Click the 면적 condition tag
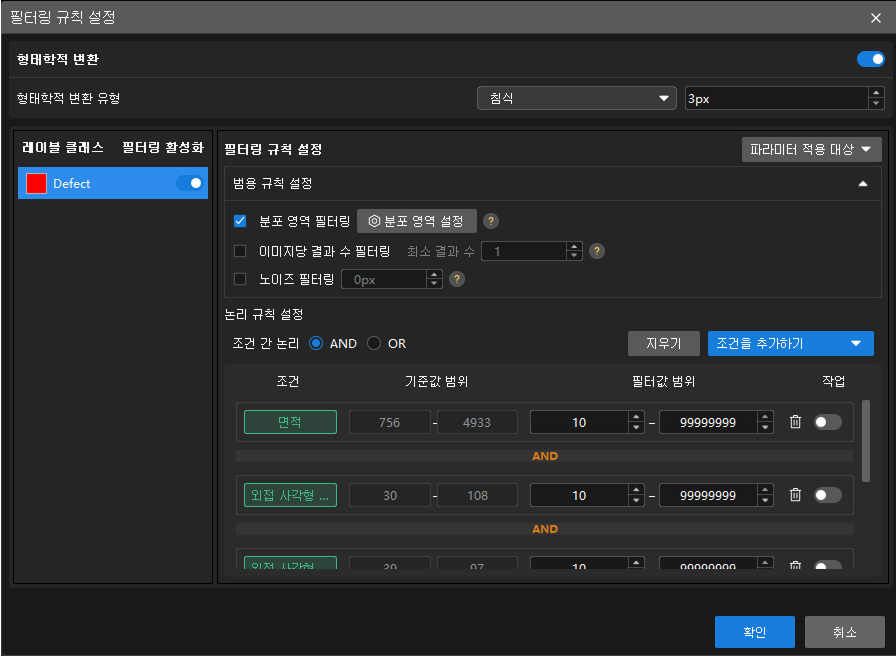 pyautogui.click(x=290, y=422)
